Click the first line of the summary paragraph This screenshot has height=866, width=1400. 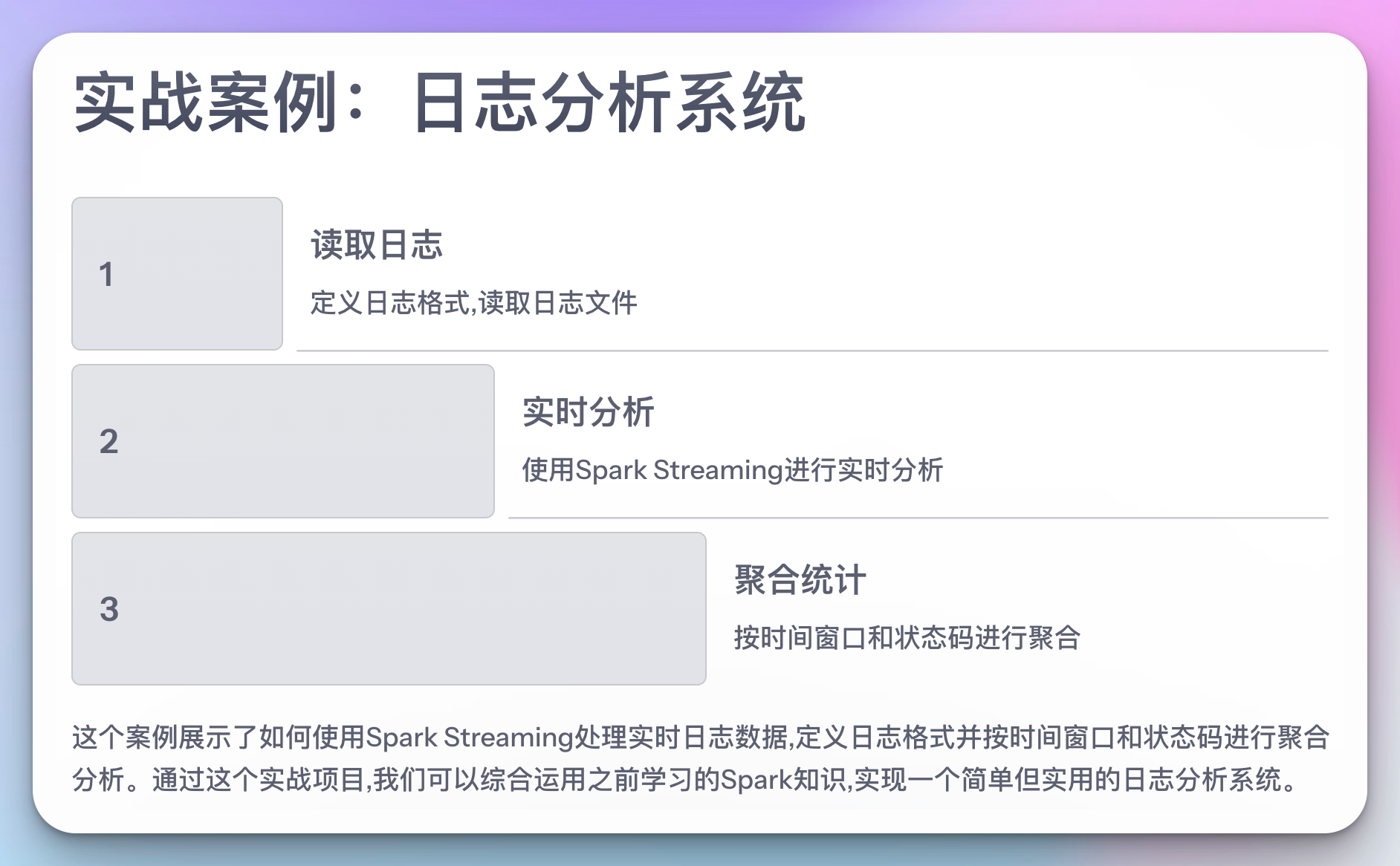(x=701, y=738)
